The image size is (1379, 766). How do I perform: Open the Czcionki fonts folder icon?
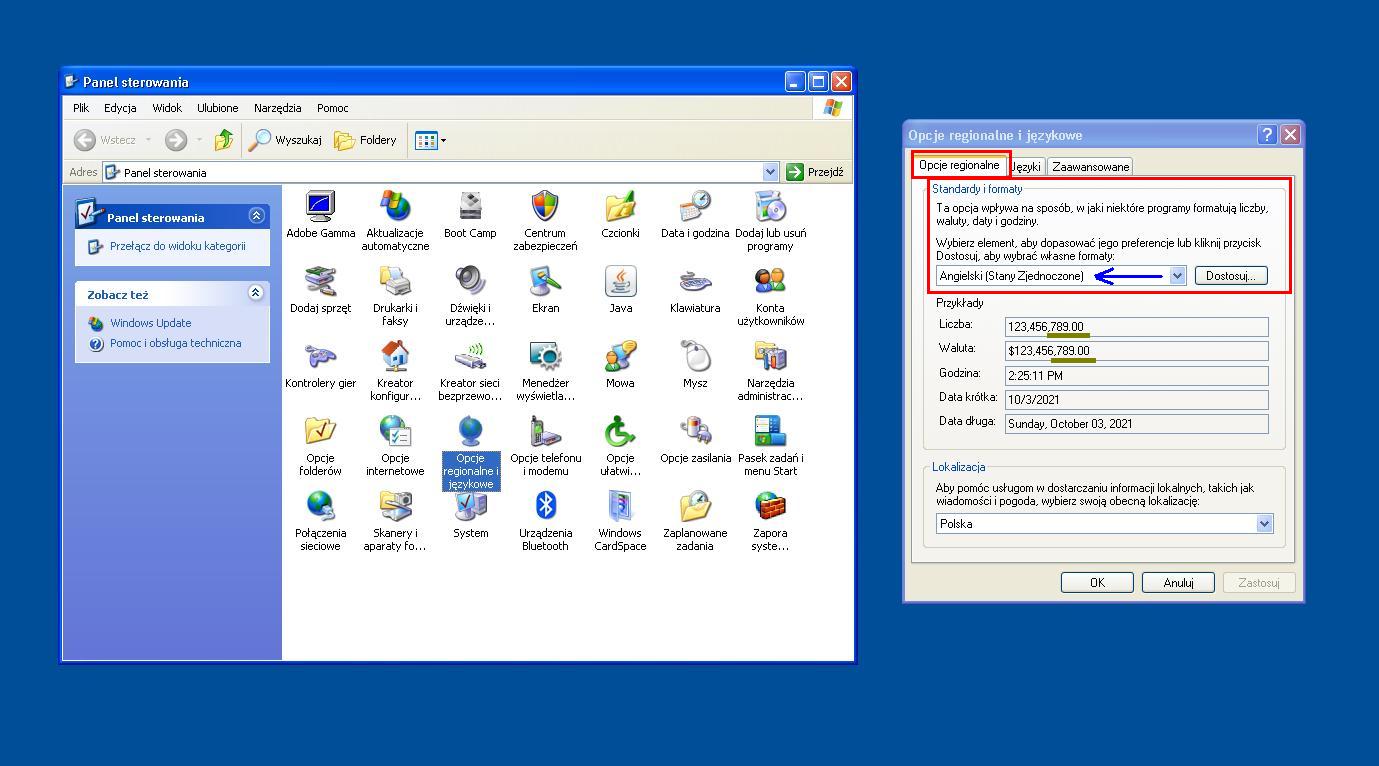[x=620, y=207]
